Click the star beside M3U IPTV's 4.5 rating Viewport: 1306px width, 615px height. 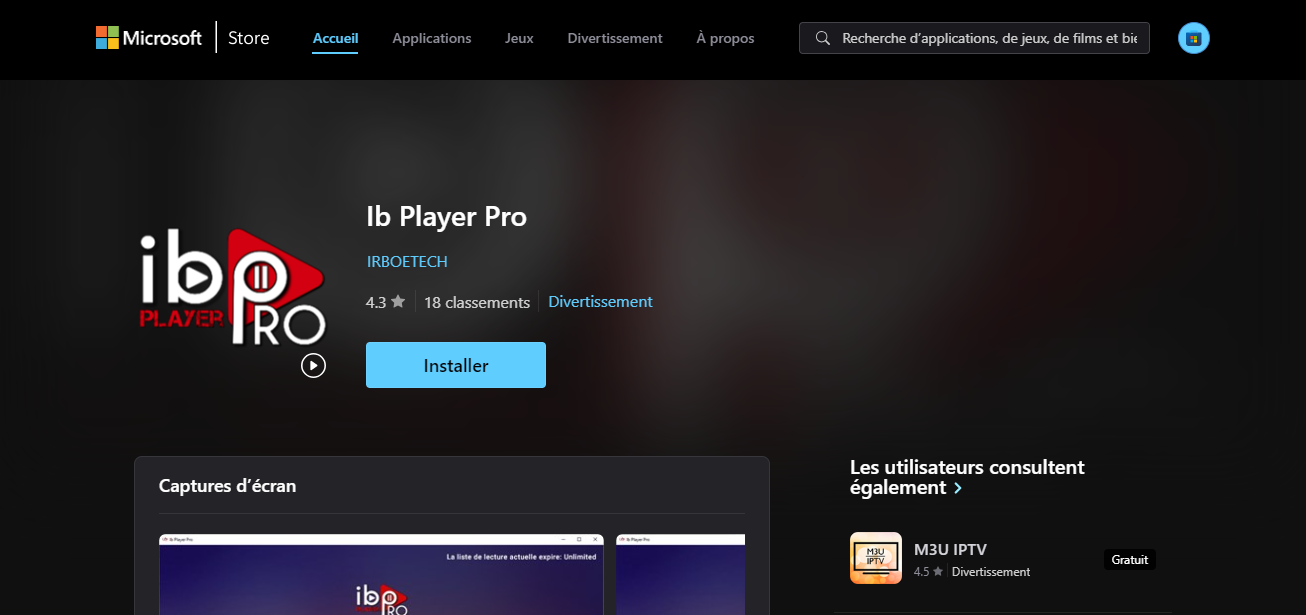[937, 572]
